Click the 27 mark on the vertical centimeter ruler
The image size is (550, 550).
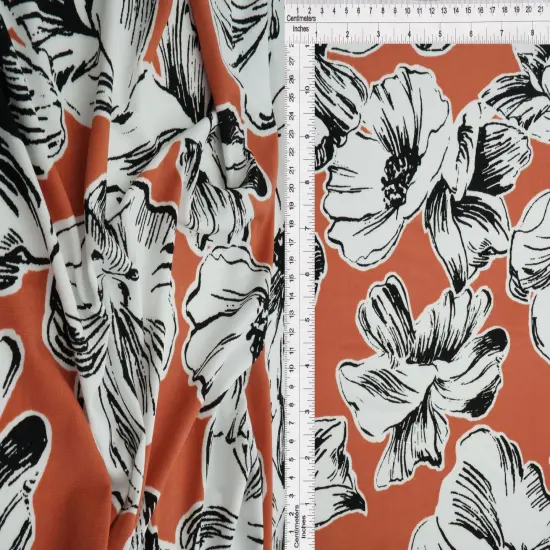291,62
